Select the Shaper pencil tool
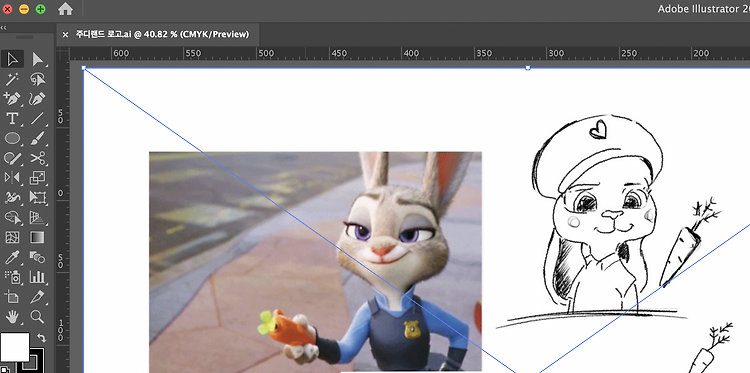Viewport: 750px width, 373px height. click(x=12, y=158)
